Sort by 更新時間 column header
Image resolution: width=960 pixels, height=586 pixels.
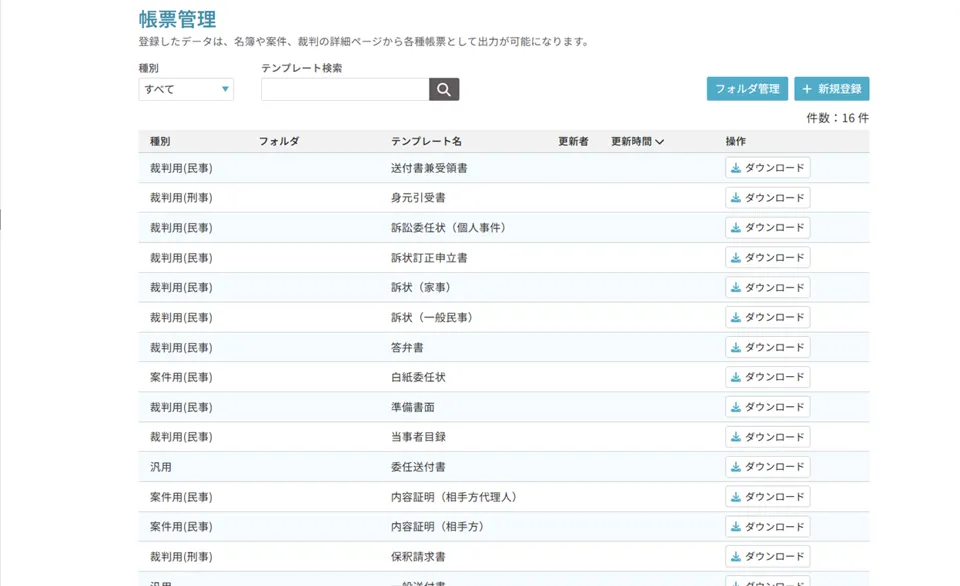click(x=637, y=141)
